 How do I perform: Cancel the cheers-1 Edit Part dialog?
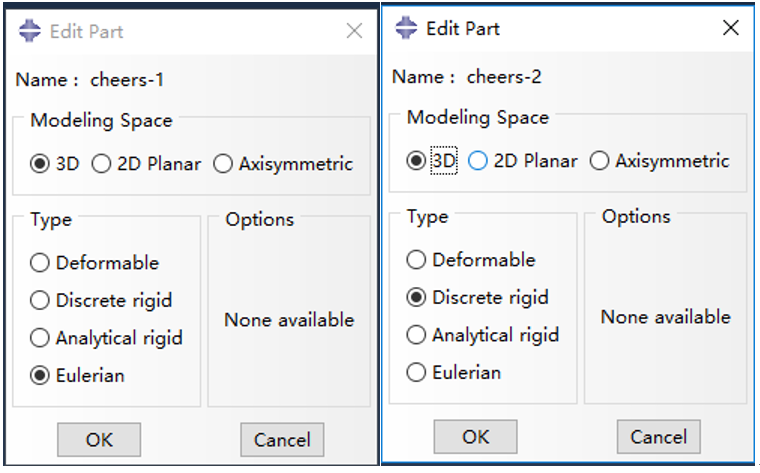282,440
